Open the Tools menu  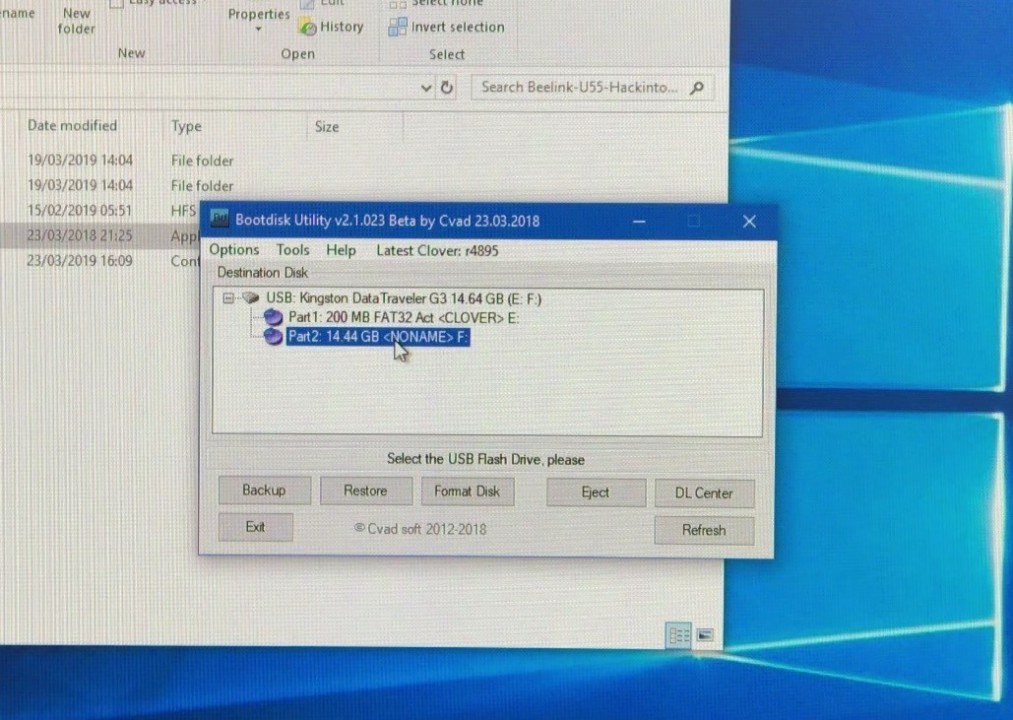coord(293,250)
